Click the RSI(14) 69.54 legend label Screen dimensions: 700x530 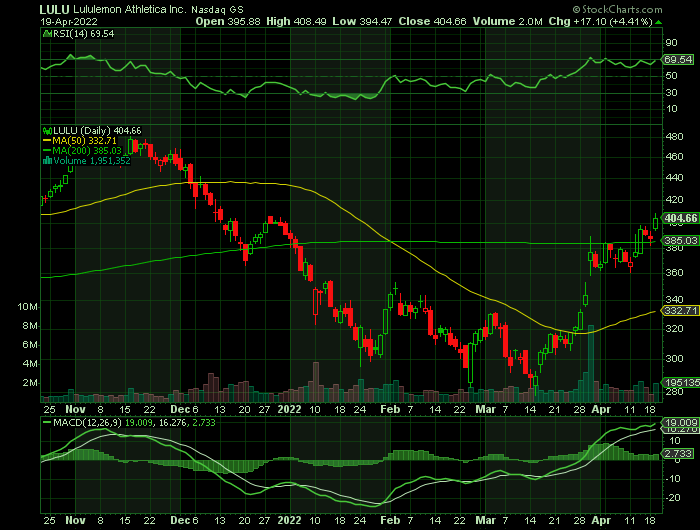(83, 34)
